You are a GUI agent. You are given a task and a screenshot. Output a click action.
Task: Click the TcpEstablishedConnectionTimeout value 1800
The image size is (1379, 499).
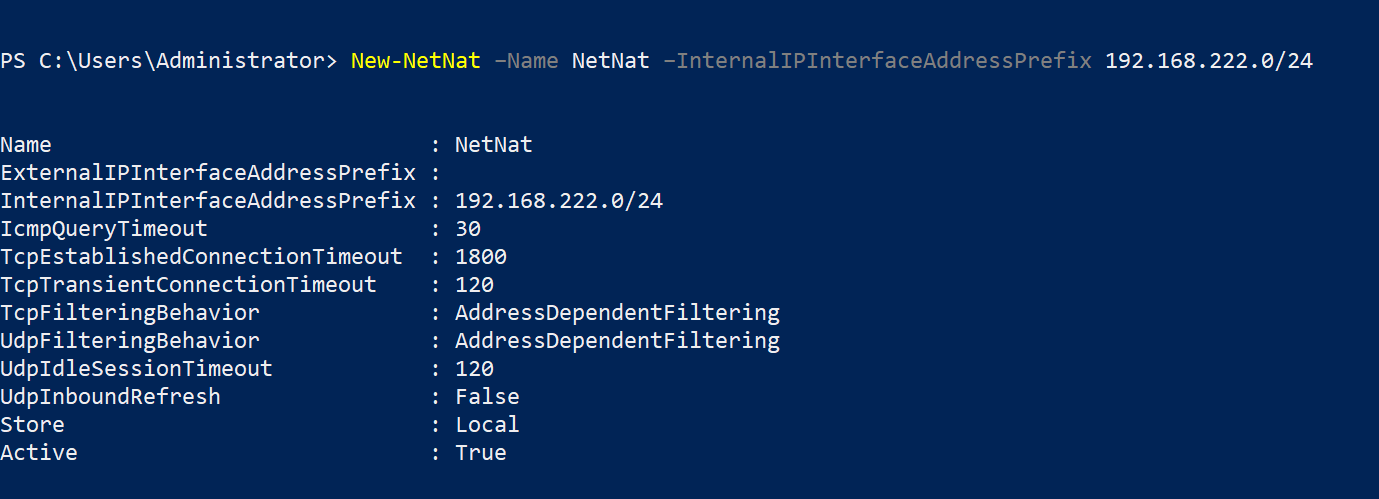480,257
